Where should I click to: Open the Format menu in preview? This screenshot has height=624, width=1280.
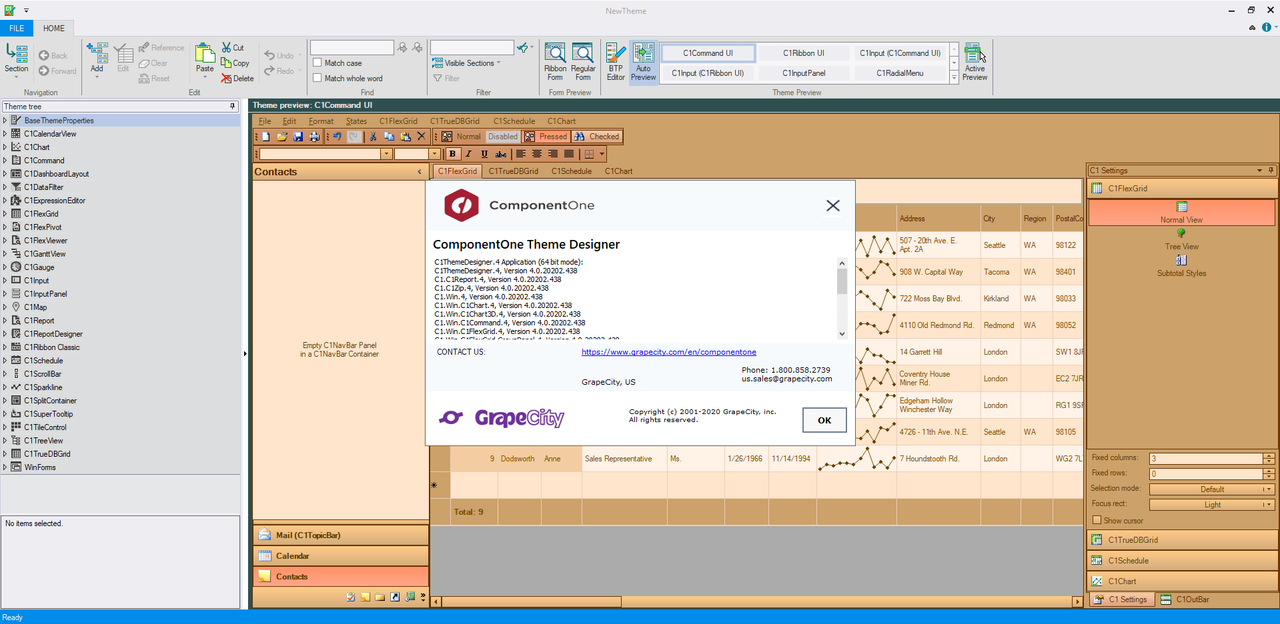(321, 121)
